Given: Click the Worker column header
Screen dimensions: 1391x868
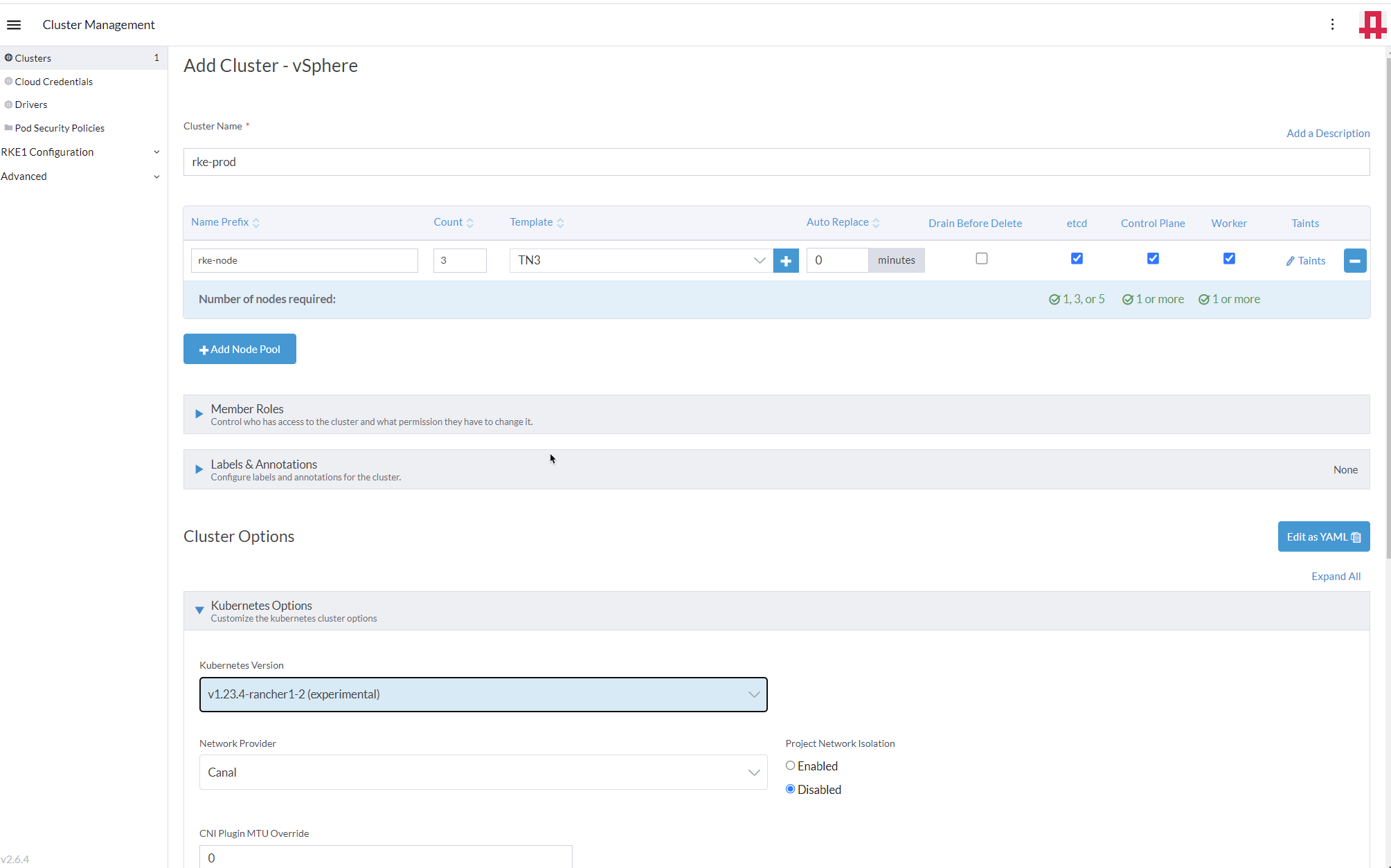Looking at the screenshot, I should tap(1229, 224).
